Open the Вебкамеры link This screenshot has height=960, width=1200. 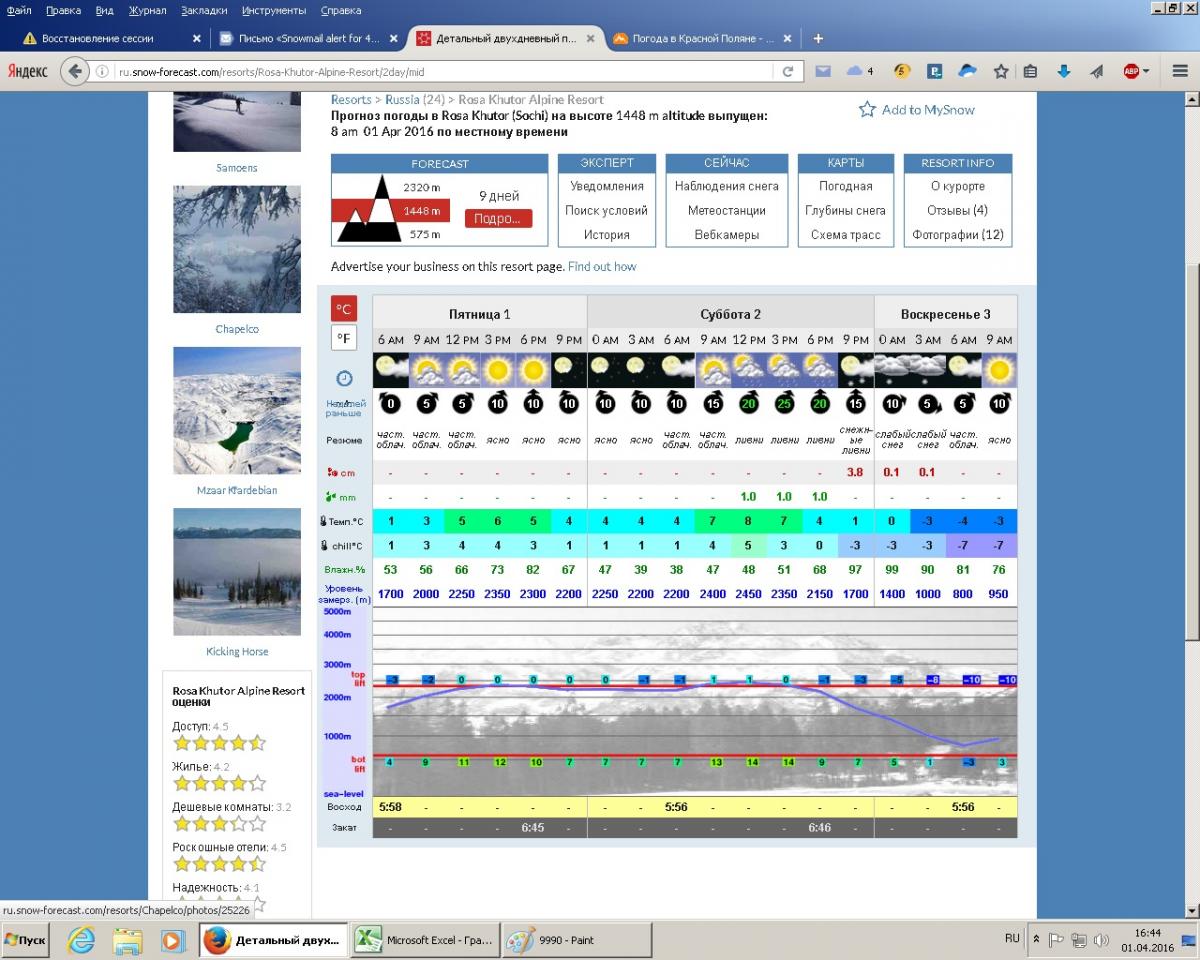click(727, 235)
